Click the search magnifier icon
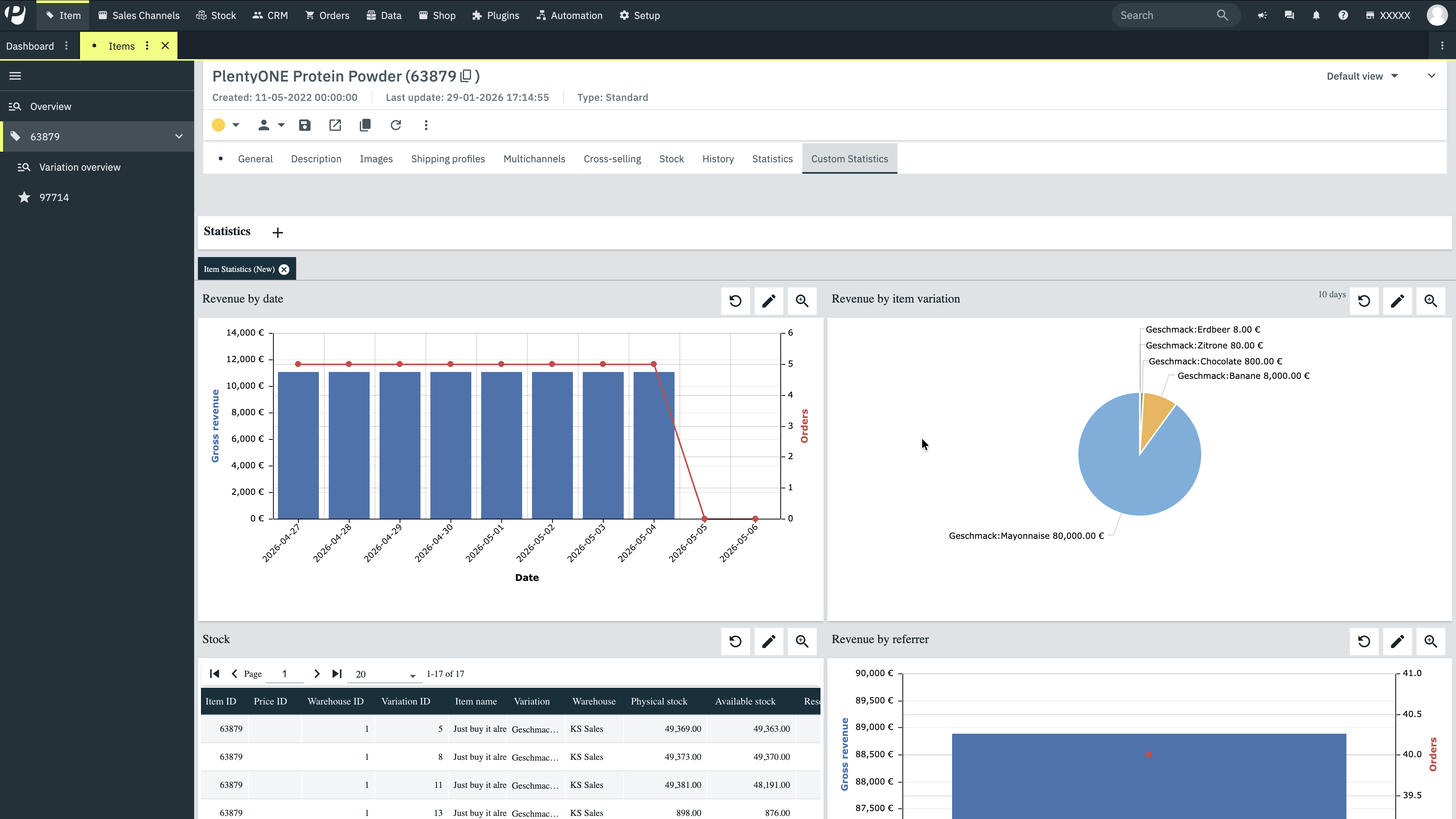This screenshot has width=1456, height=819. point(1222,15)
